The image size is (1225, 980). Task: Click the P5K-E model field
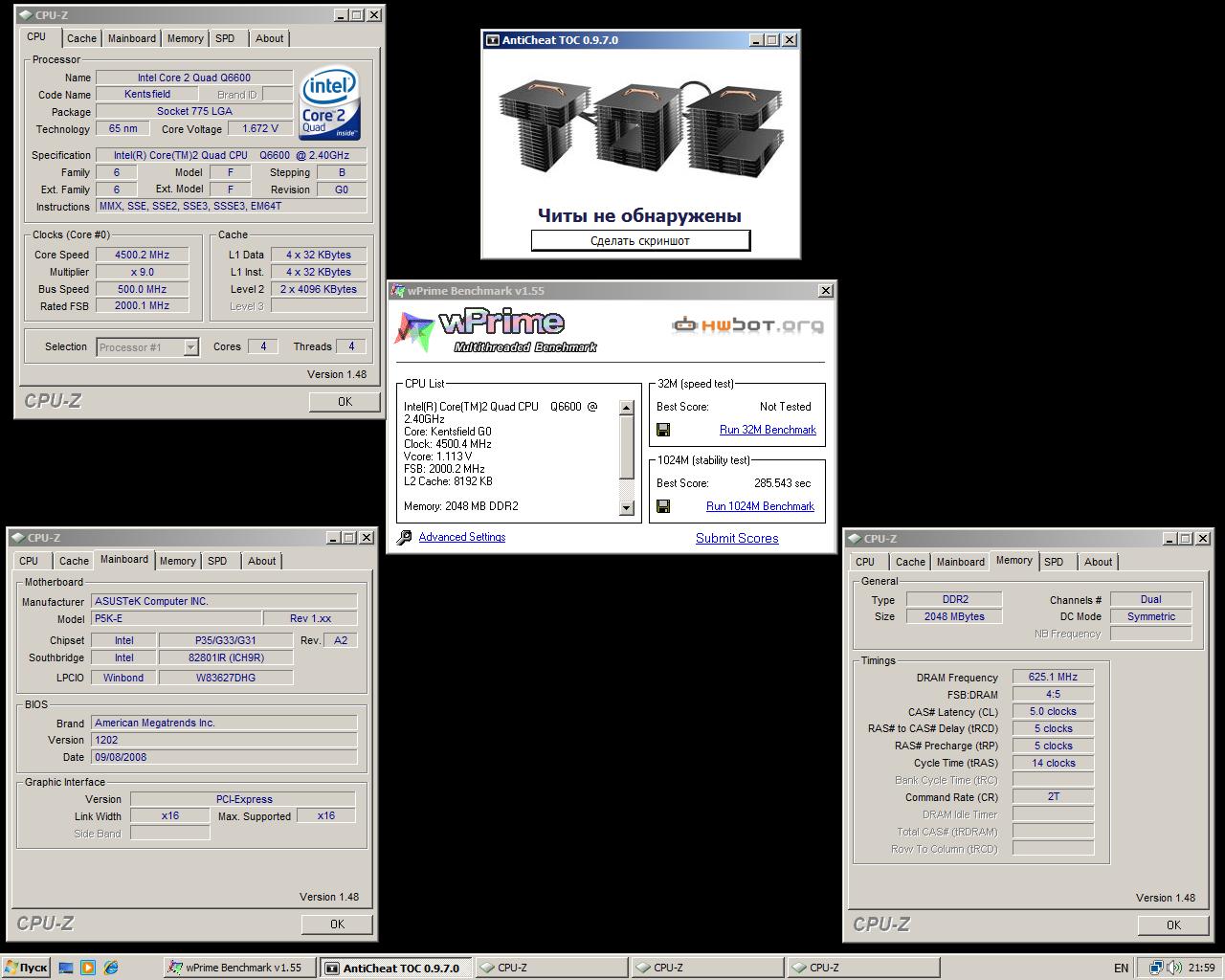[x=175, y=618]
